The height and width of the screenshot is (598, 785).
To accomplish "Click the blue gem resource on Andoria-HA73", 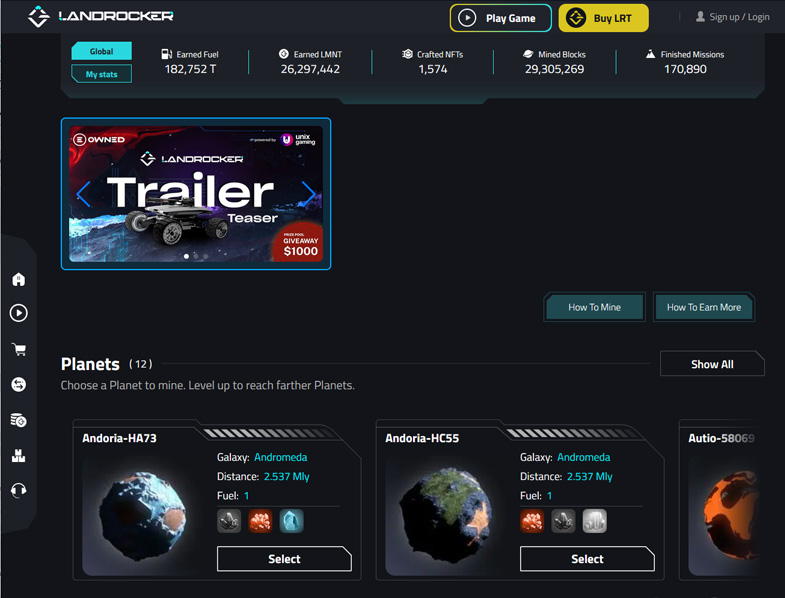I will point(291,521).
